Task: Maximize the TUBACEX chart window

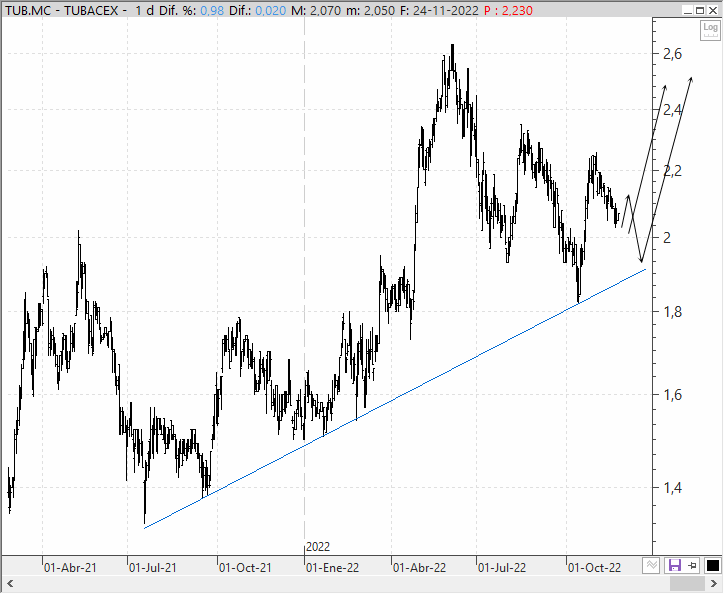Action: tap(700, 10)
